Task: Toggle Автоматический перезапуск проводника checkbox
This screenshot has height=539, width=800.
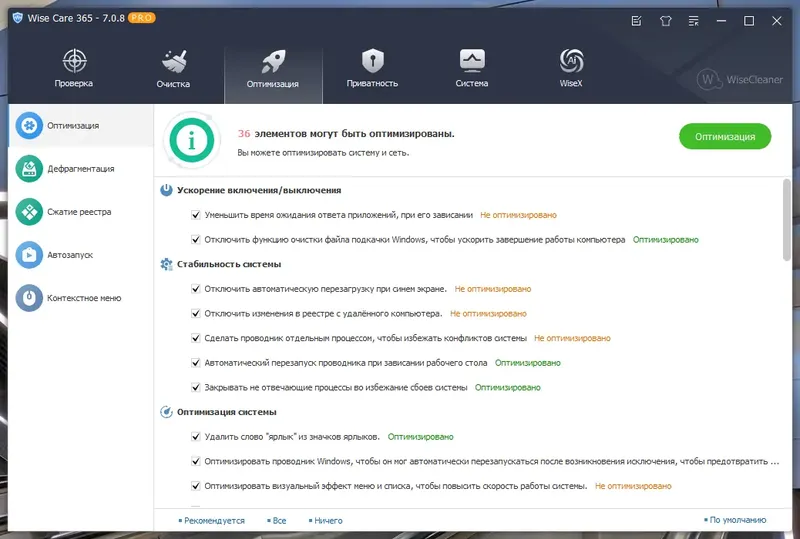Action: point(195,363)
